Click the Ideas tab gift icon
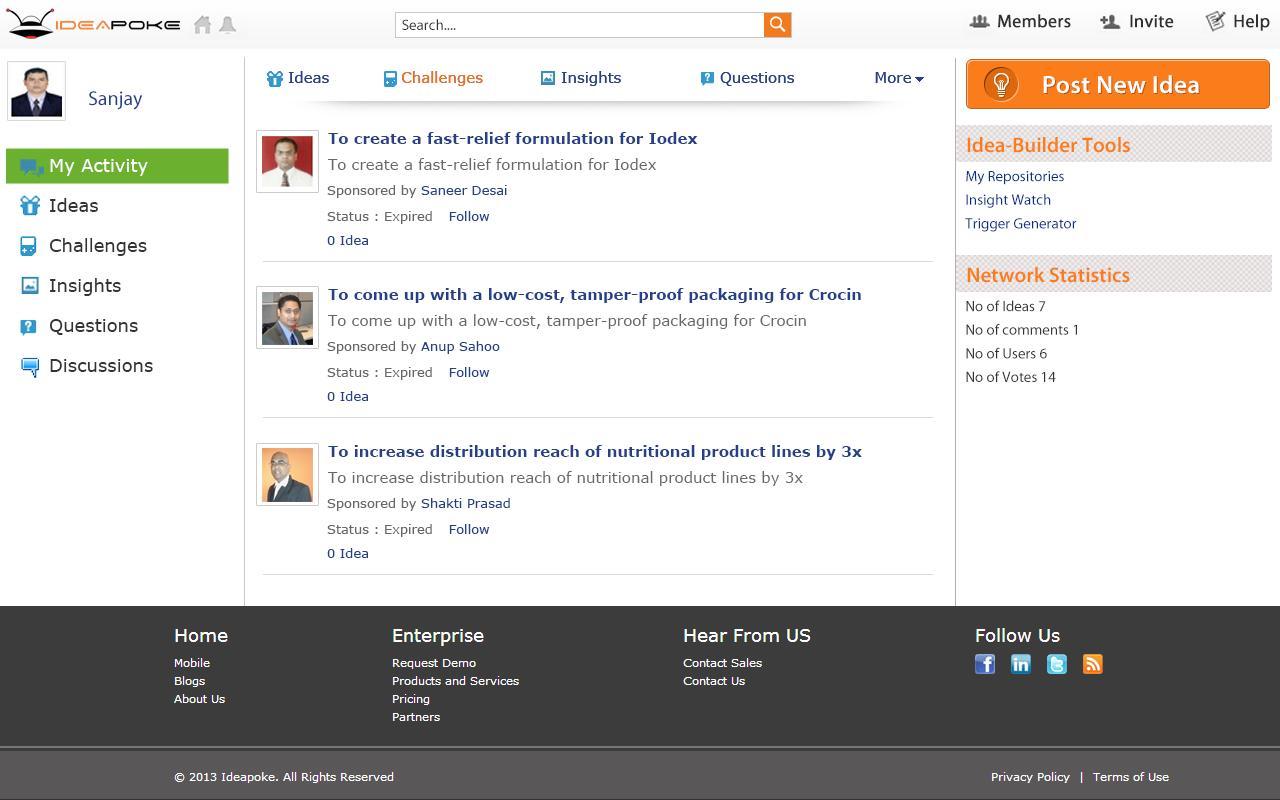Screen dimensions: 1280x800 (x=275, y=78)
